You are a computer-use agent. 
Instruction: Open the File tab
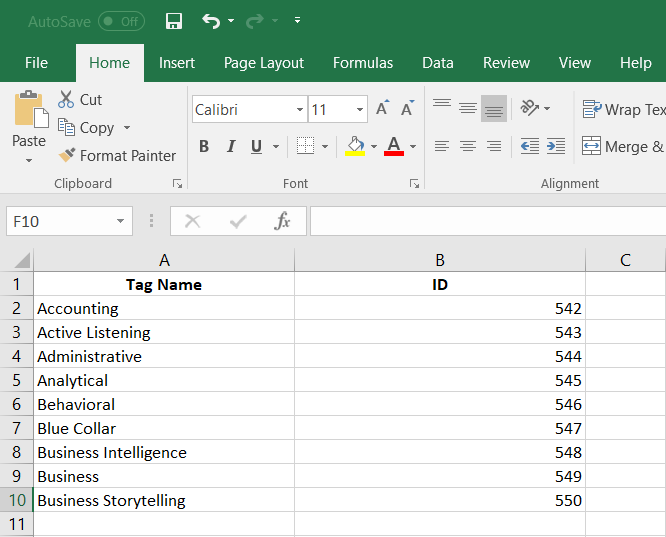[x=36, y=63]
